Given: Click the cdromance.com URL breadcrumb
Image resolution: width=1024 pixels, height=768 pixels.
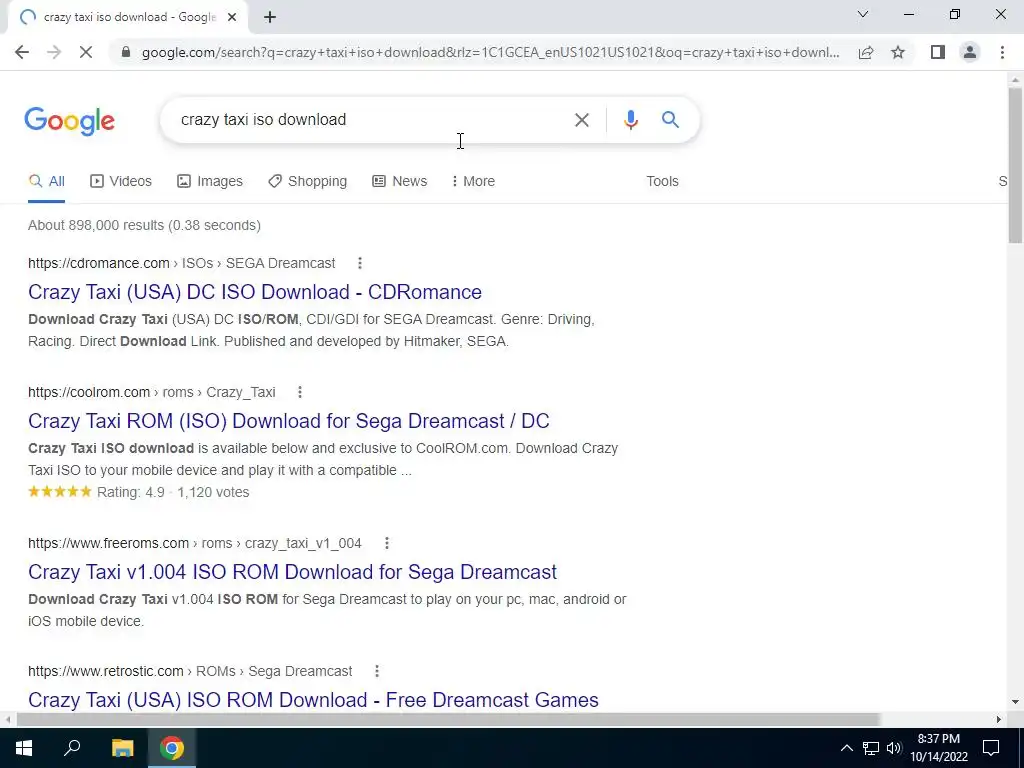Looking at the screenshot, I should [x=182, y=263].
